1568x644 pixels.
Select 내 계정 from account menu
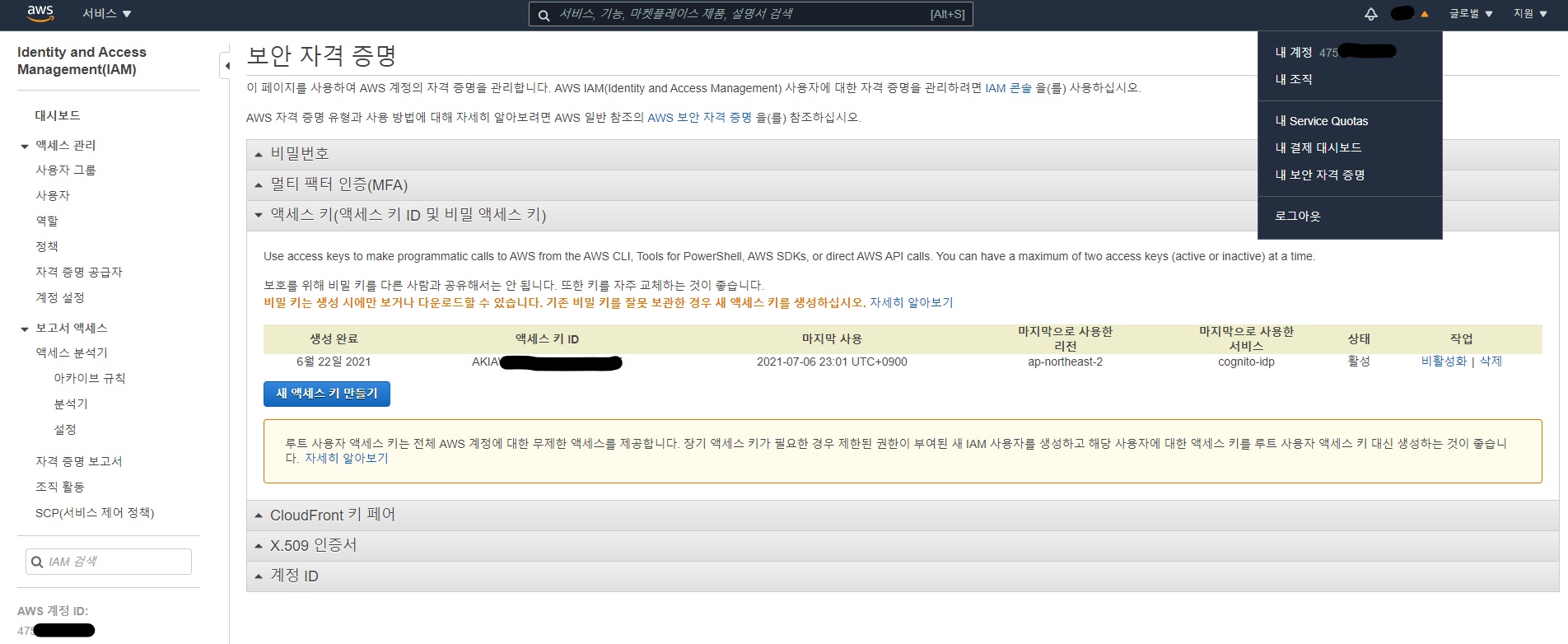(1293, 52)
